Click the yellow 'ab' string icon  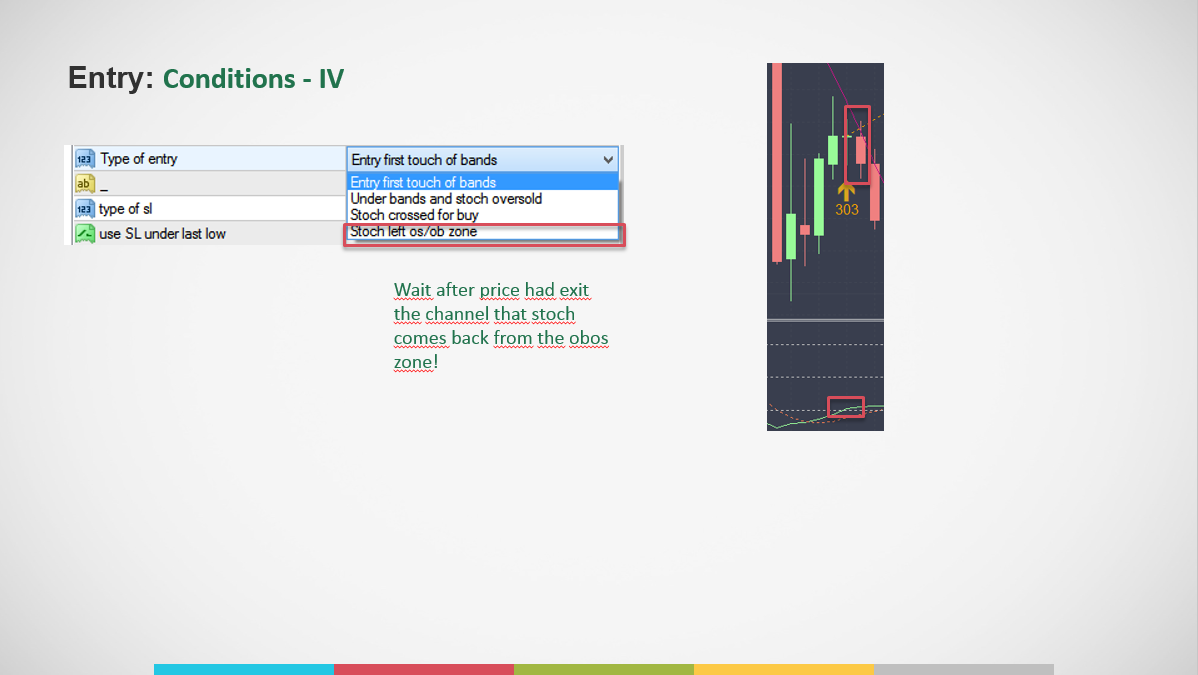click(x=85, y=184)
